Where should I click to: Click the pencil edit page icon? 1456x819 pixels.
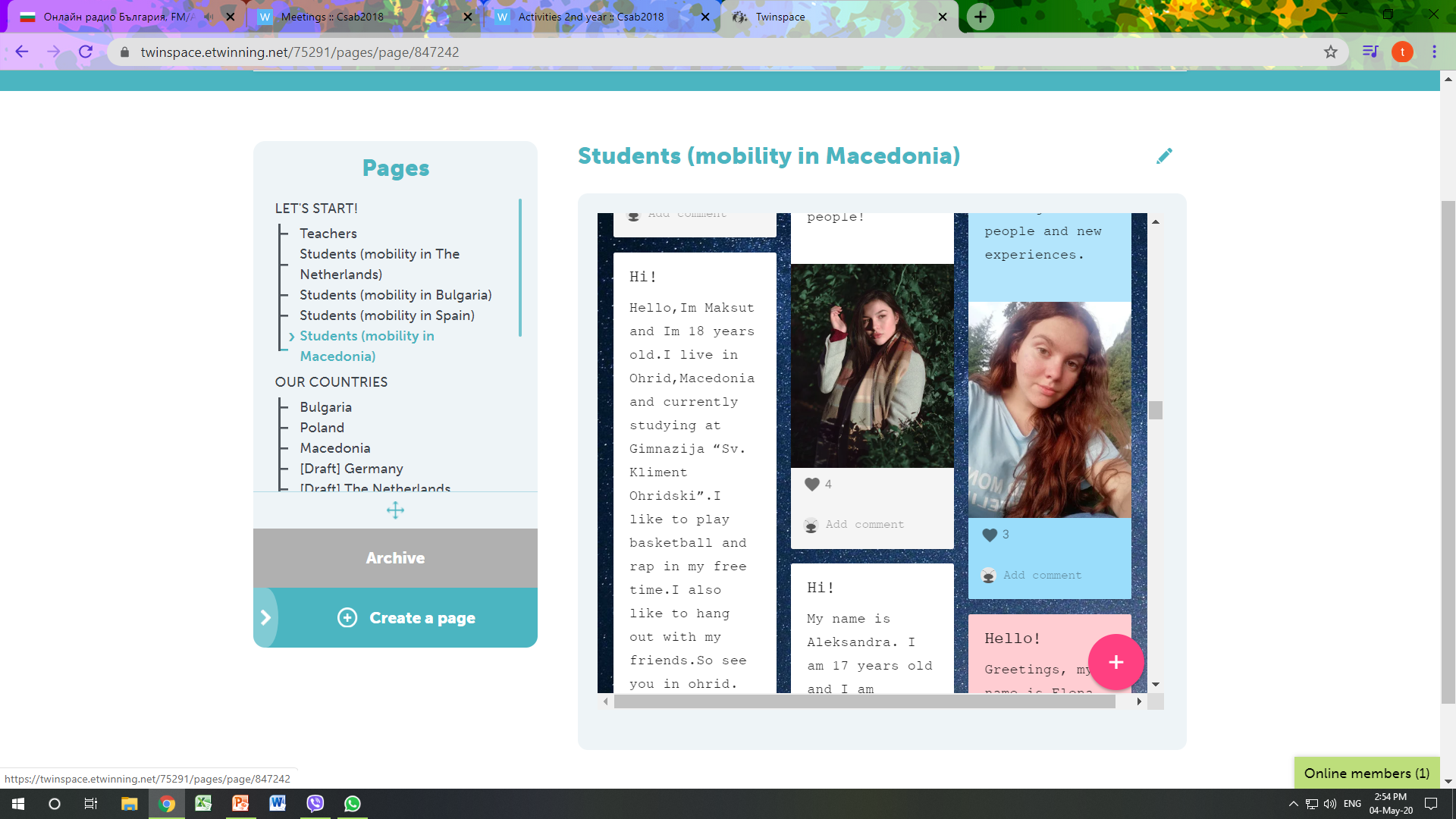1164,156
